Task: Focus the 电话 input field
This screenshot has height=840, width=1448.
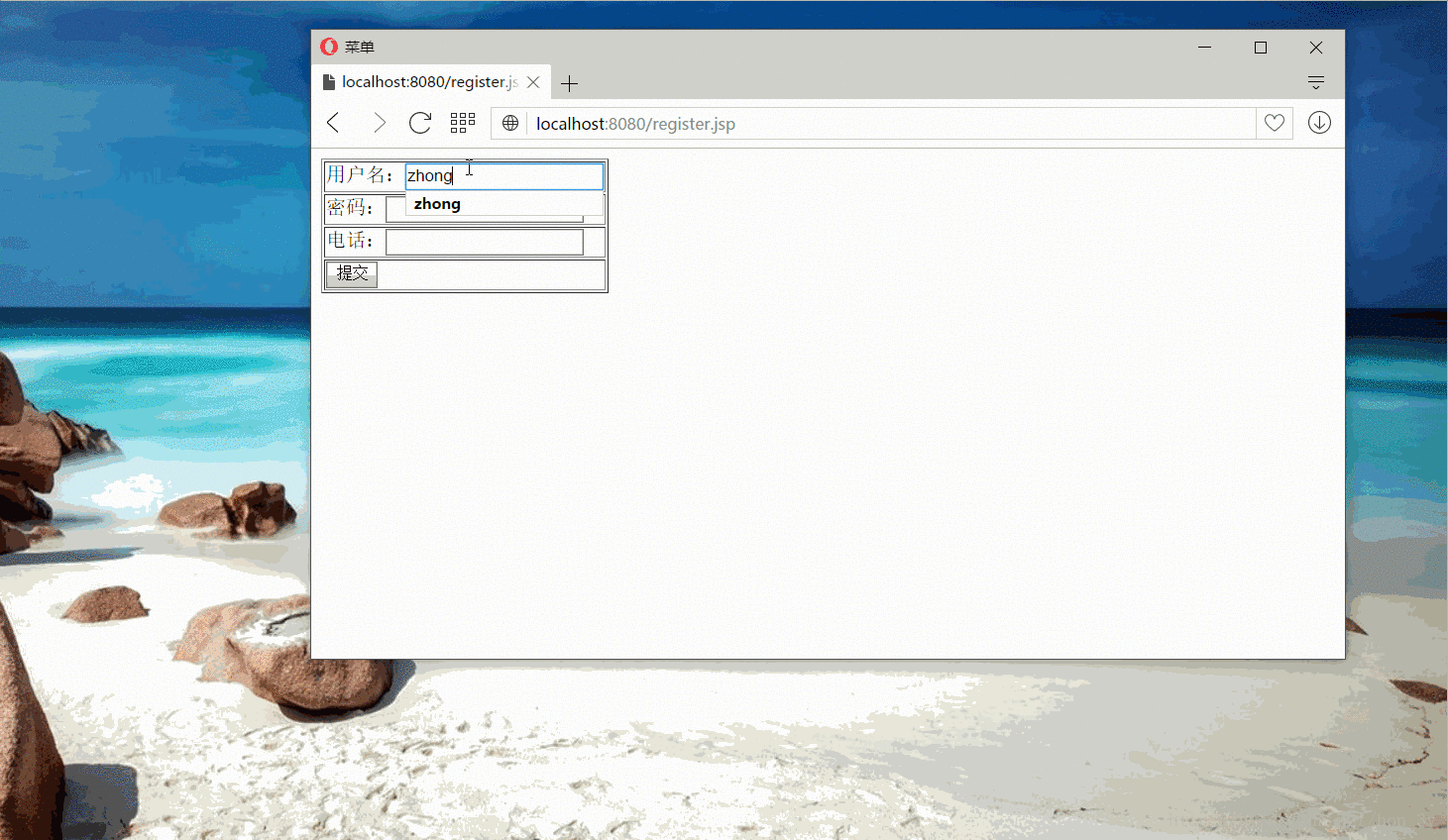Action: tap(485, 242)
